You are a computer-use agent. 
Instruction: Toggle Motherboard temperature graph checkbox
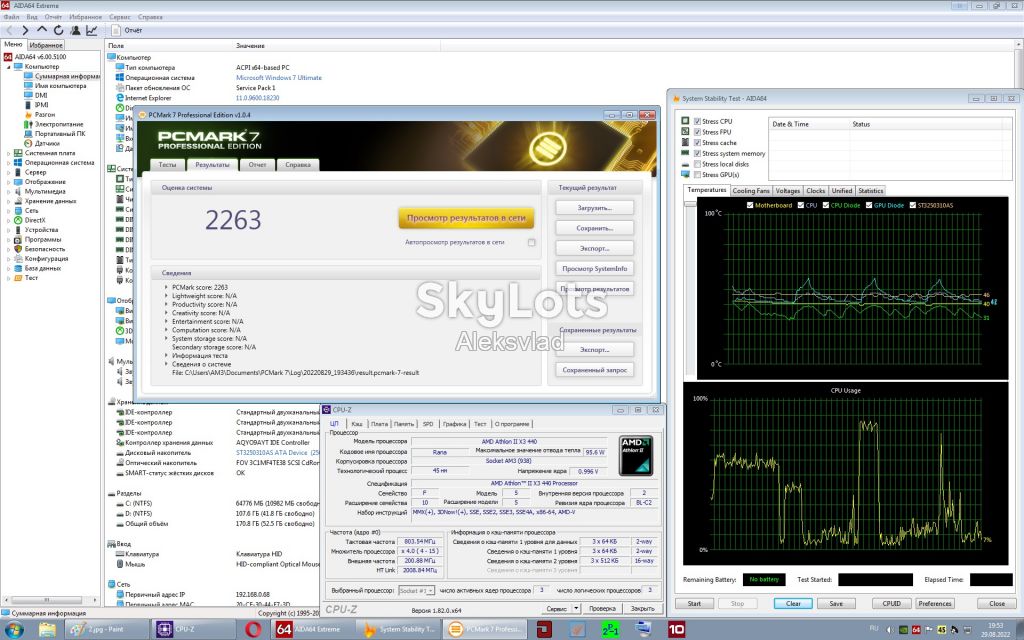pyautogui.click(x=750, y=205)
